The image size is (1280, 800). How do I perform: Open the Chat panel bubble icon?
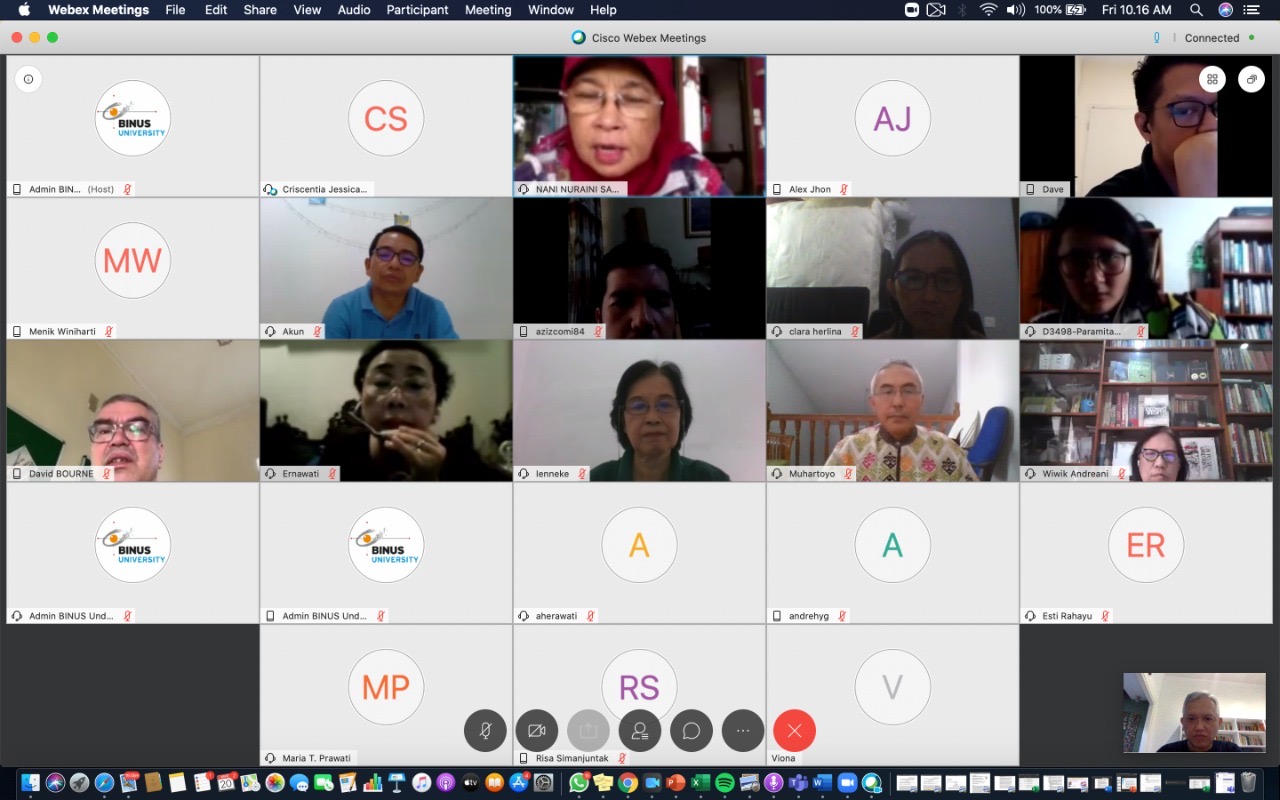click(691, 731)
